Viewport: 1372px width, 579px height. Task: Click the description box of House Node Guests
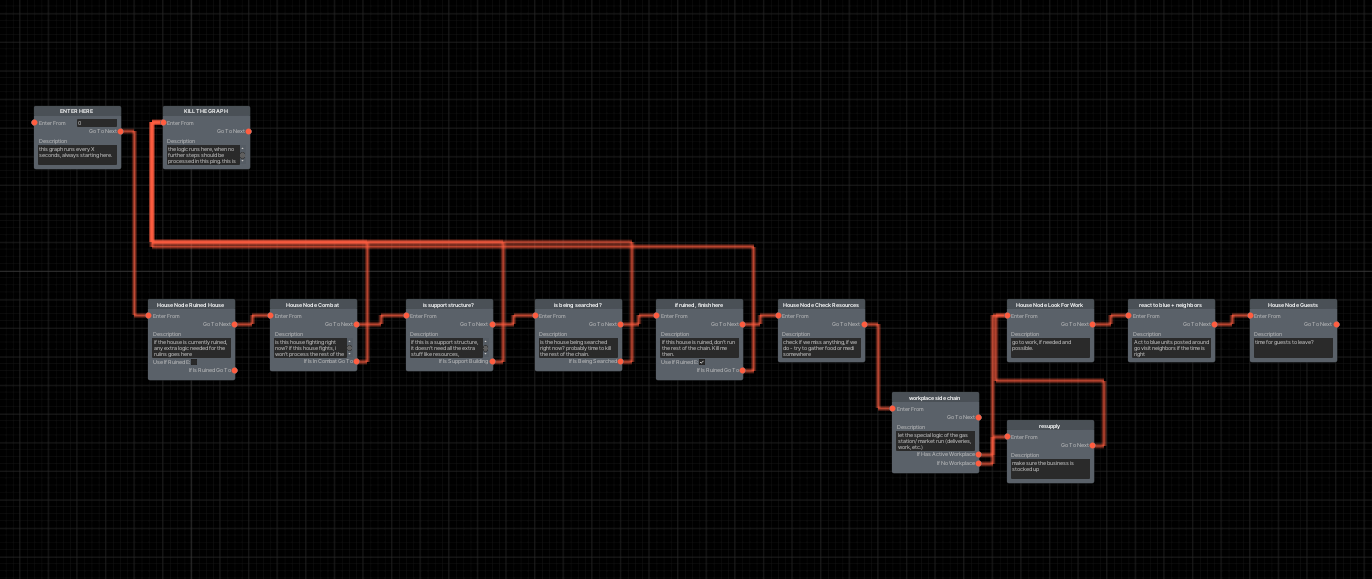click(x=1291, y=347)
